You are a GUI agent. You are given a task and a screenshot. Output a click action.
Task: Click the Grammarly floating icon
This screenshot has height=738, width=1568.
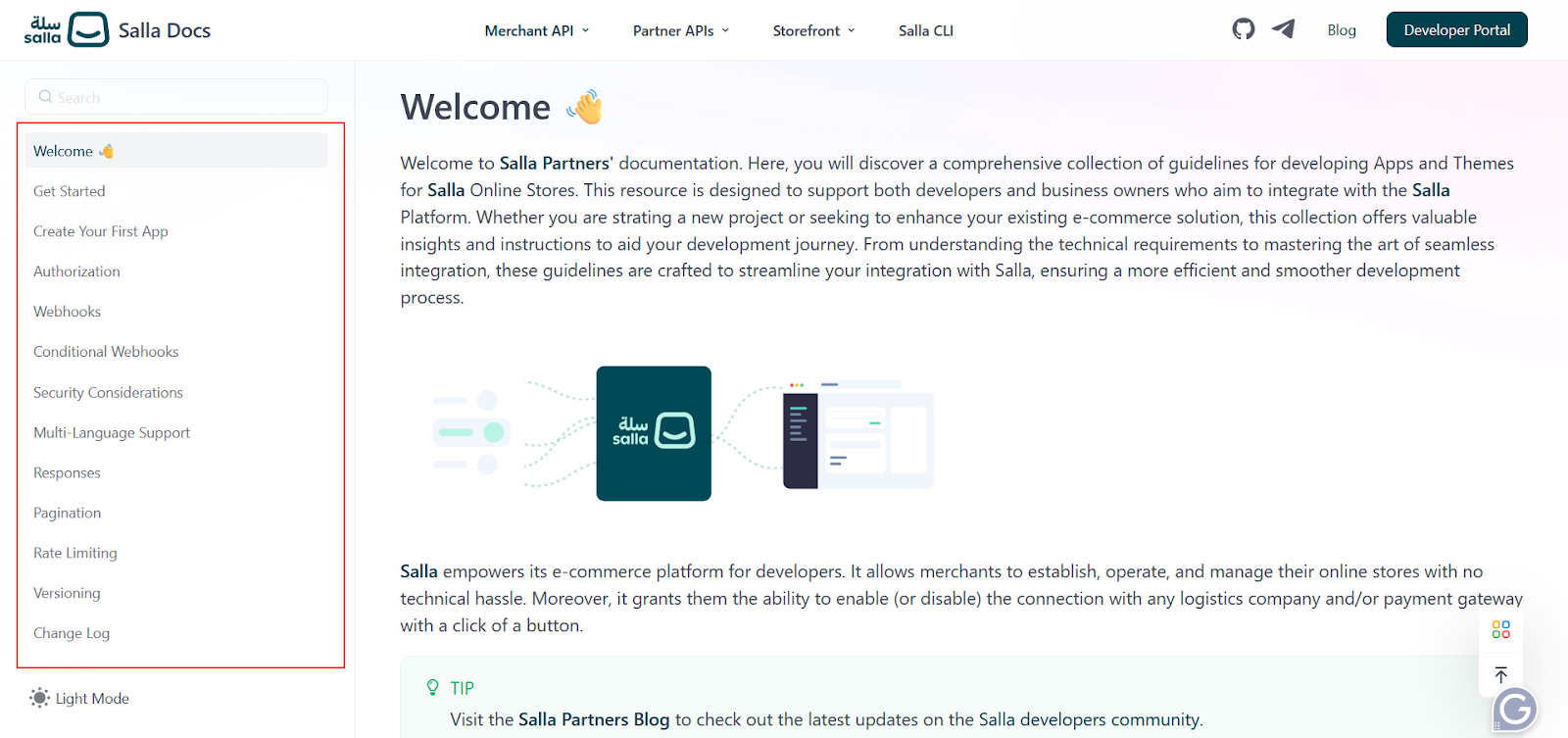click(1515, 710)
